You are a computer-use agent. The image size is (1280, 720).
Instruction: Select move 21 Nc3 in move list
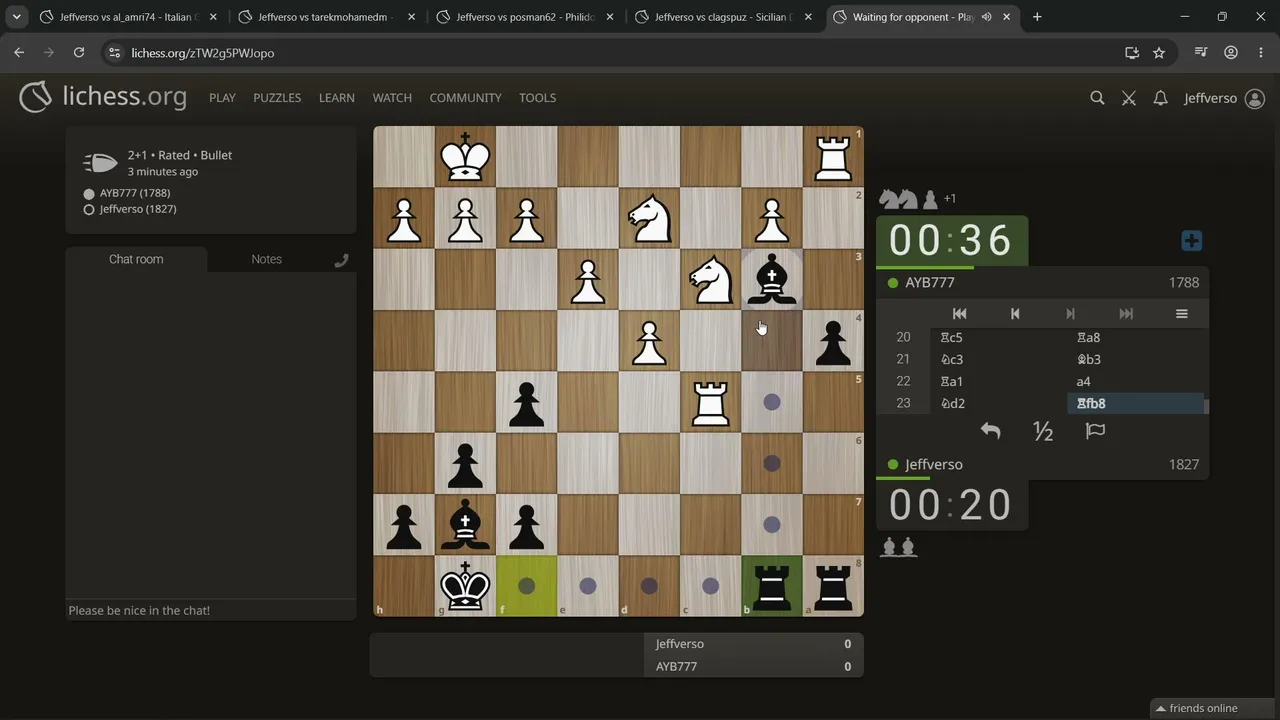click(1000, 359)
